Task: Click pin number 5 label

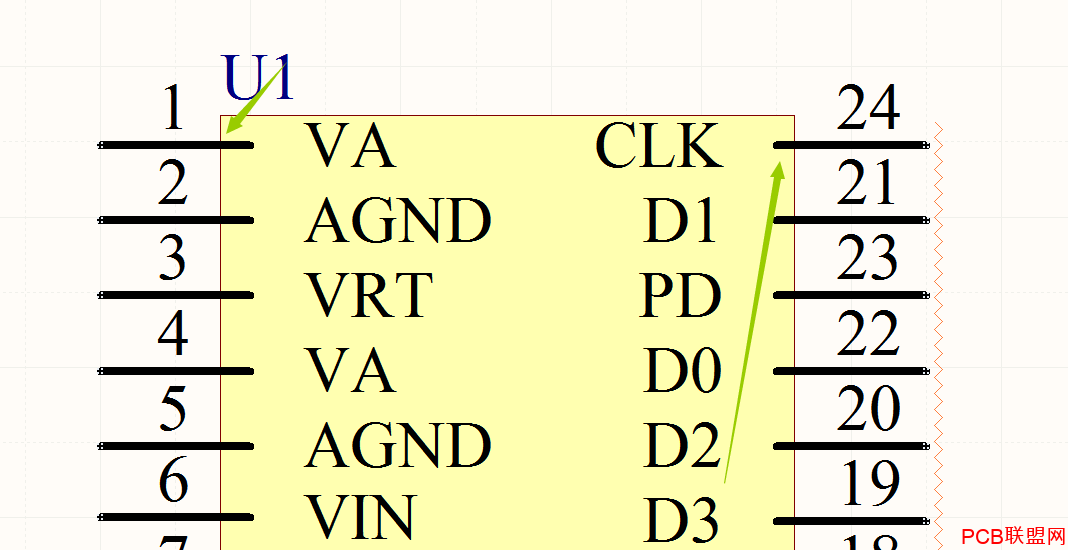Action: pyautogui.click(x=173, y=409)
